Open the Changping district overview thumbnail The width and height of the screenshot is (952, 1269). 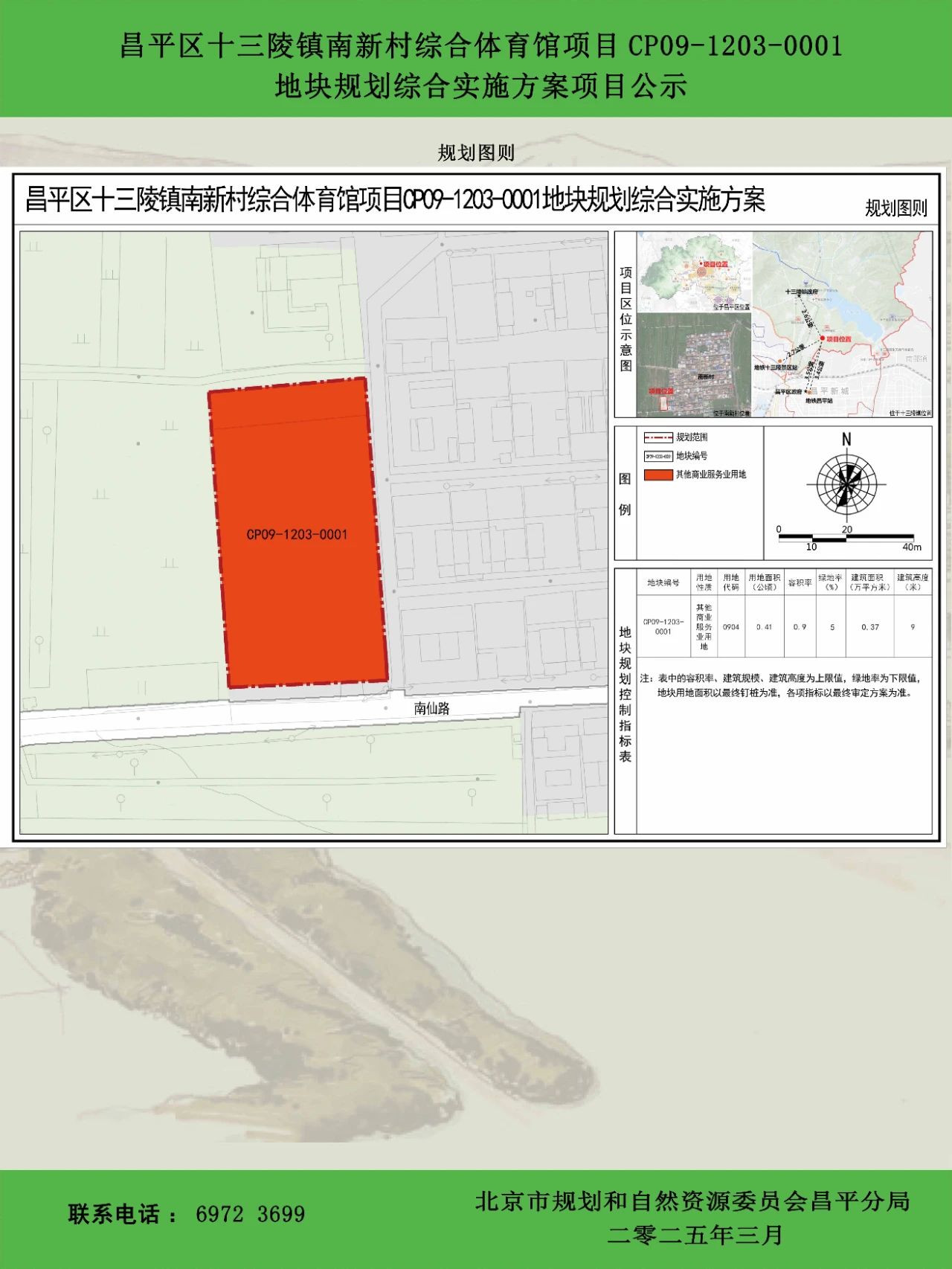pyautogui.click(x=695, y=272)
